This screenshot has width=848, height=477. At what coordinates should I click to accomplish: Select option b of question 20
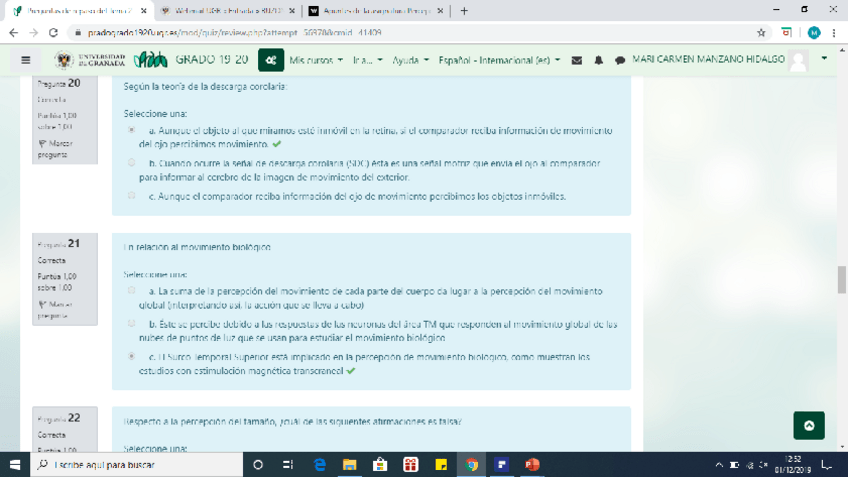[131, 162]
